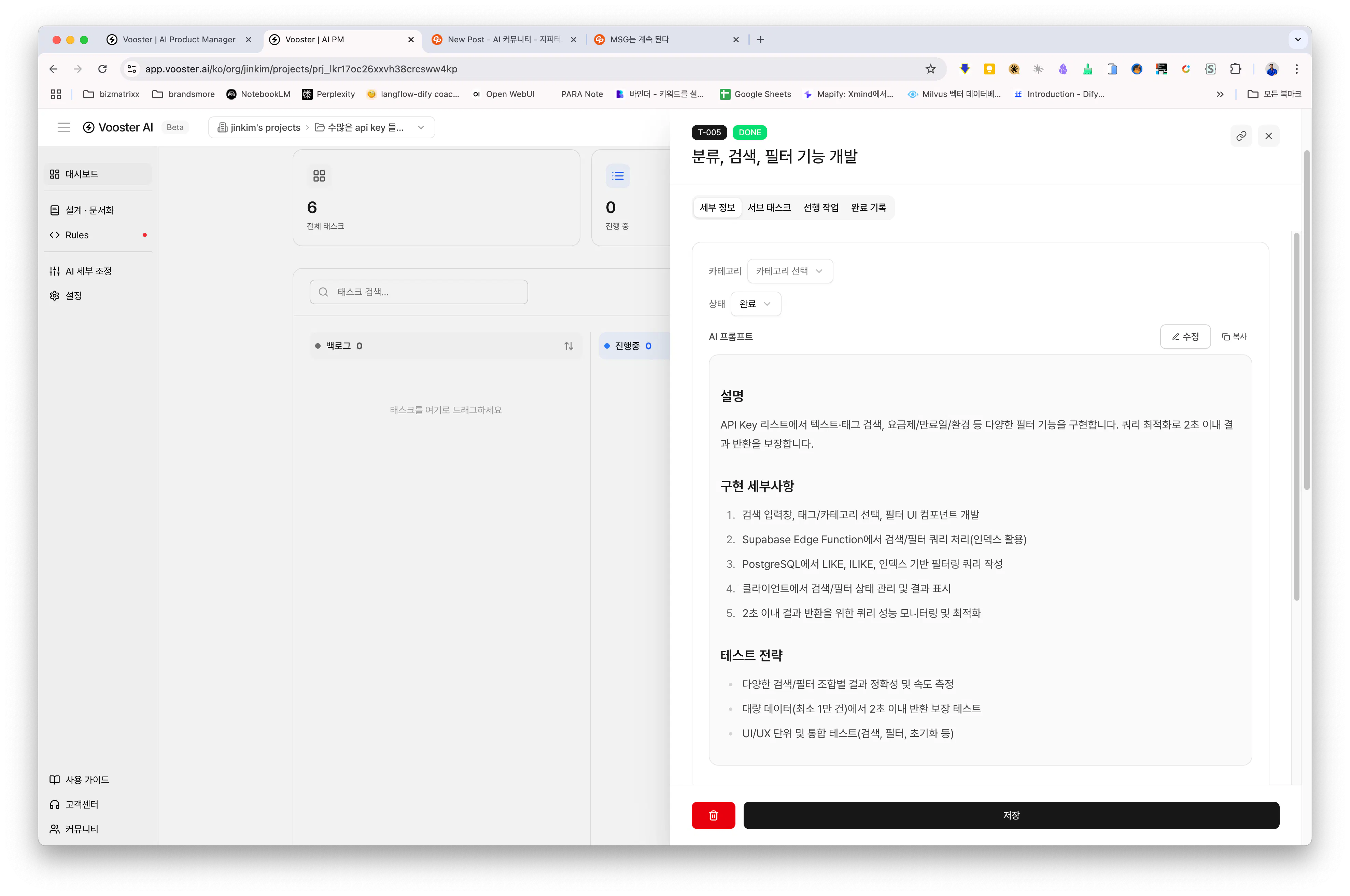Open the 모든 북마크 folder
Viewport: 1350px width, 896px height.
tap(1275, 94)
